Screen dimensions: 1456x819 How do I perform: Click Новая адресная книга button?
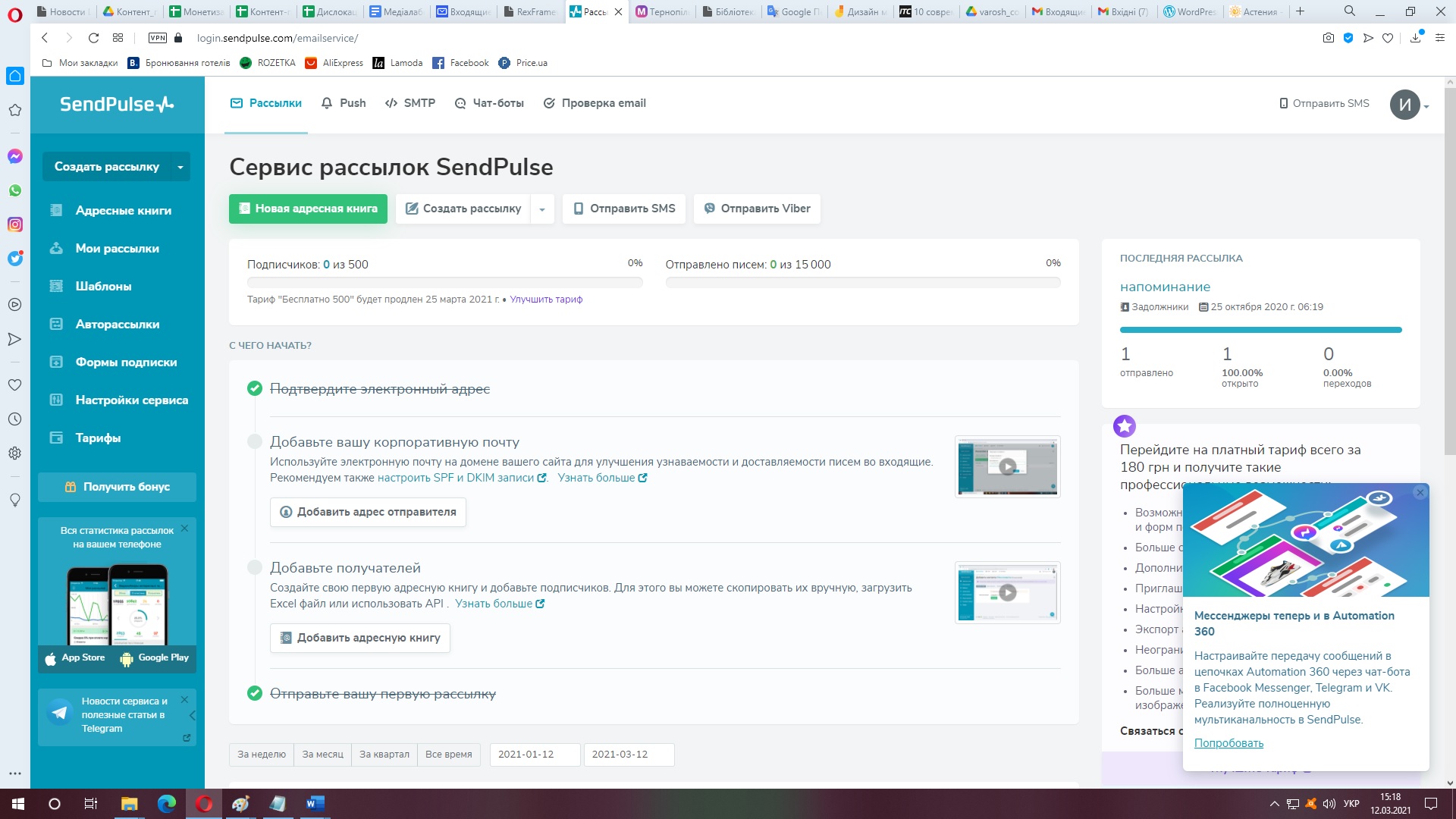tap(308, 209)
